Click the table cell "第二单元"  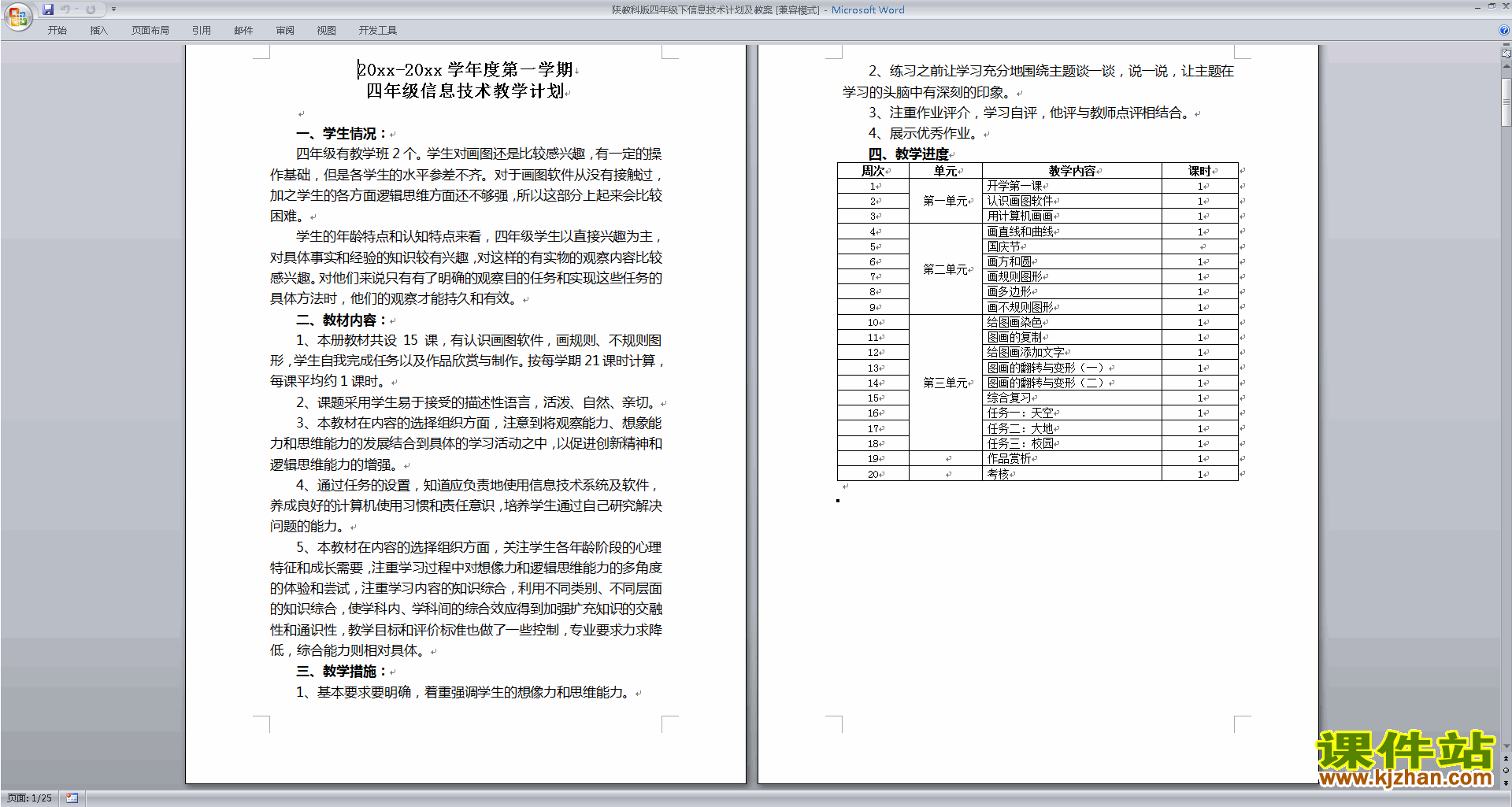tap(945, 269)
